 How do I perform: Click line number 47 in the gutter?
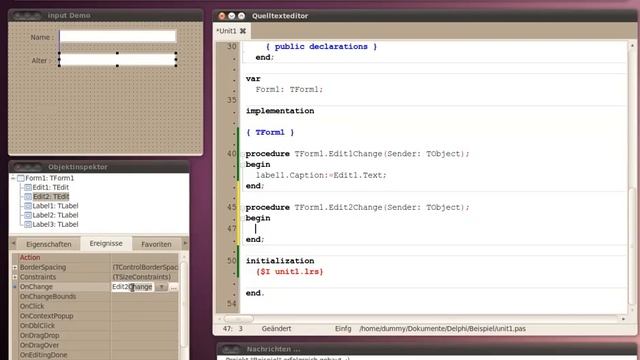pyautogui.click(x=231, y=229)
